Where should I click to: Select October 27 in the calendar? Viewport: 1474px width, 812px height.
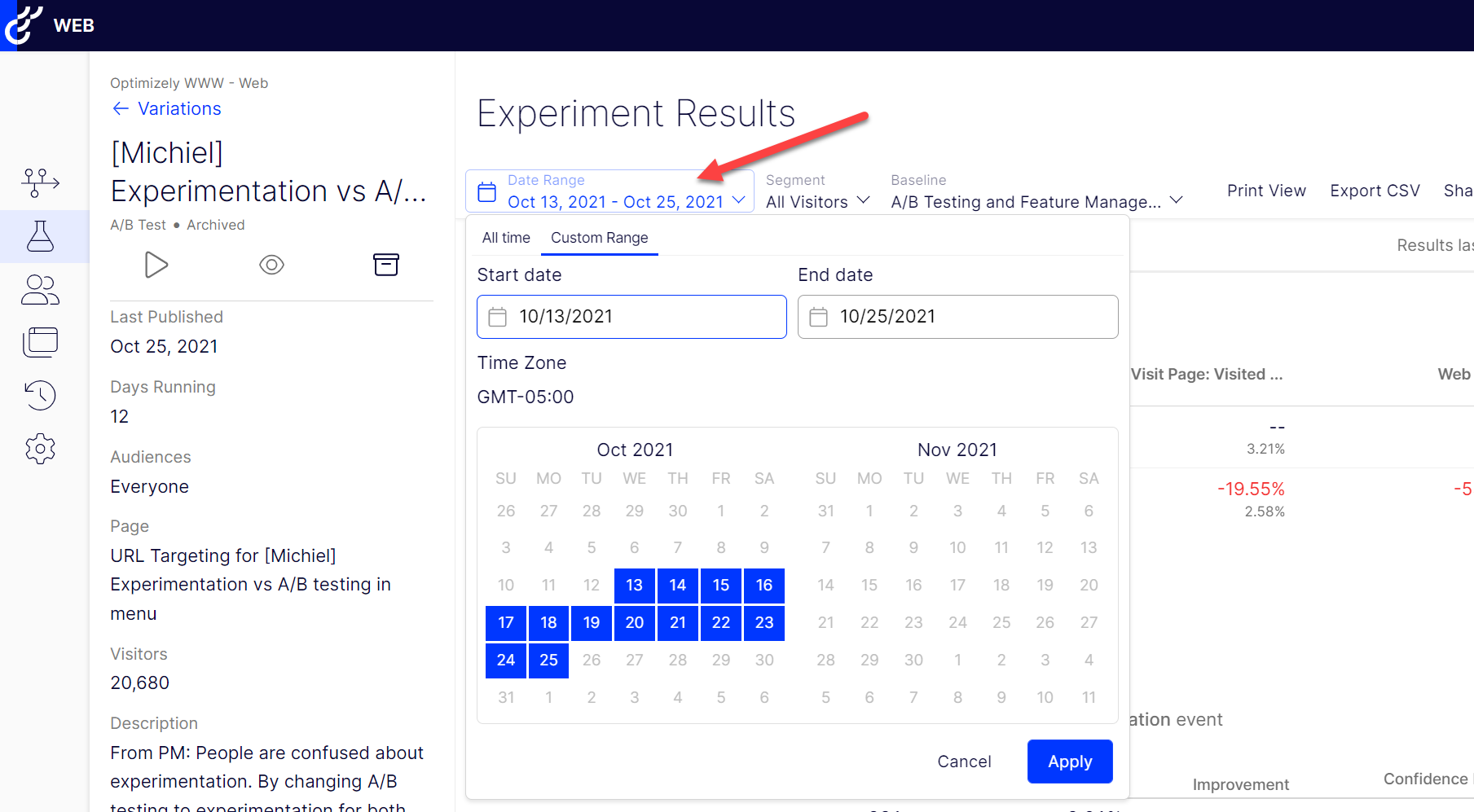click(x=634, y=661)
